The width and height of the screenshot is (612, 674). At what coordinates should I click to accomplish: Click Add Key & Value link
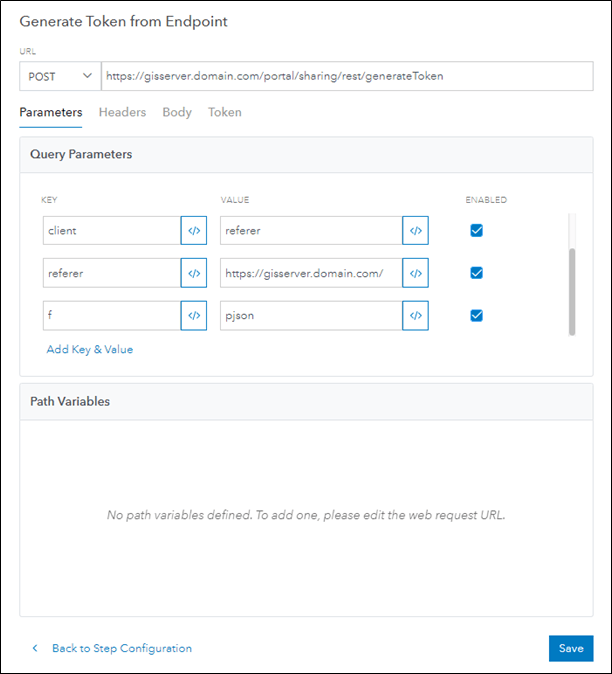click(x=90, y=349)
